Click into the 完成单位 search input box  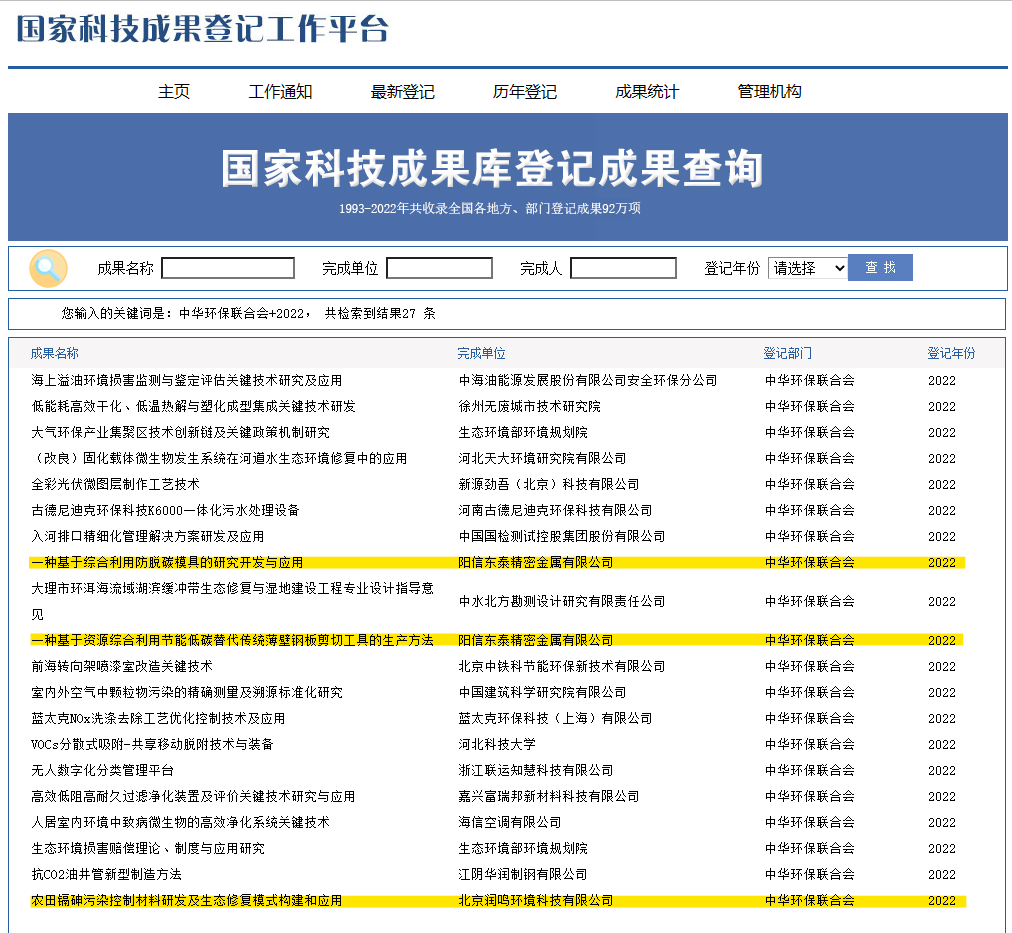[x=440, y=268]
